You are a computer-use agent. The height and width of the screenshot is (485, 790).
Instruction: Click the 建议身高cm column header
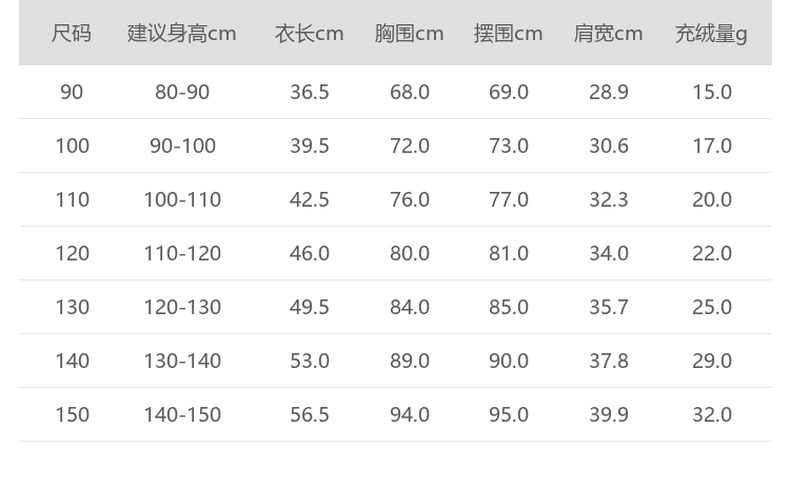click(x=182, y=34)
